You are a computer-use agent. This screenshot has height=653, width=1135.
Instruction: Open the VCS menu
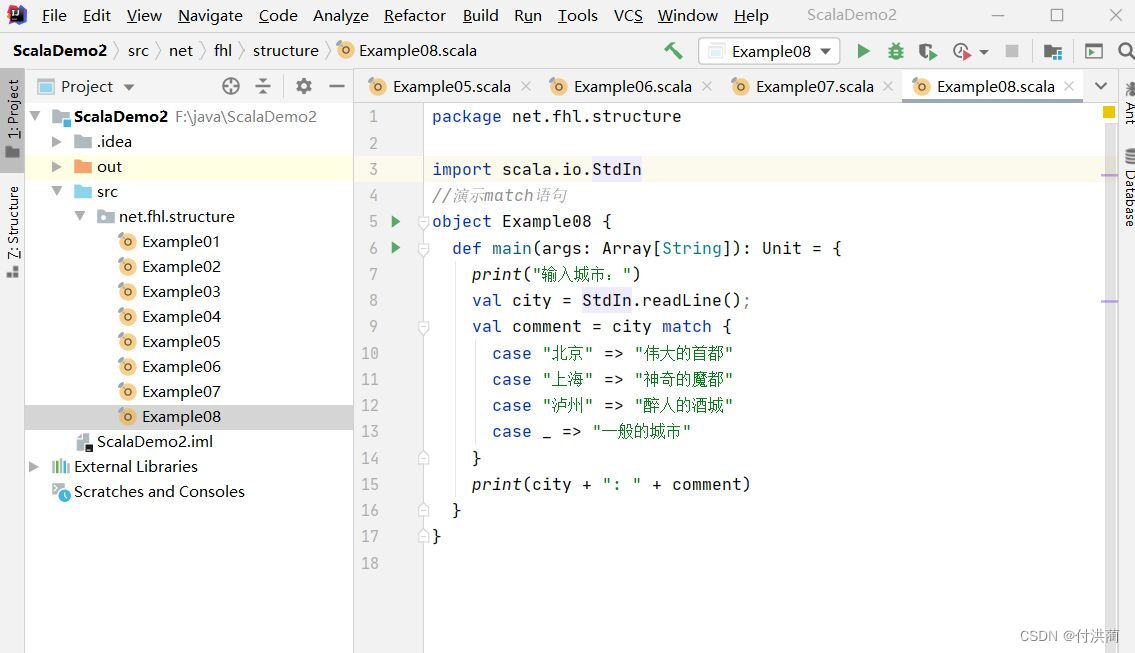click(628, 15)
